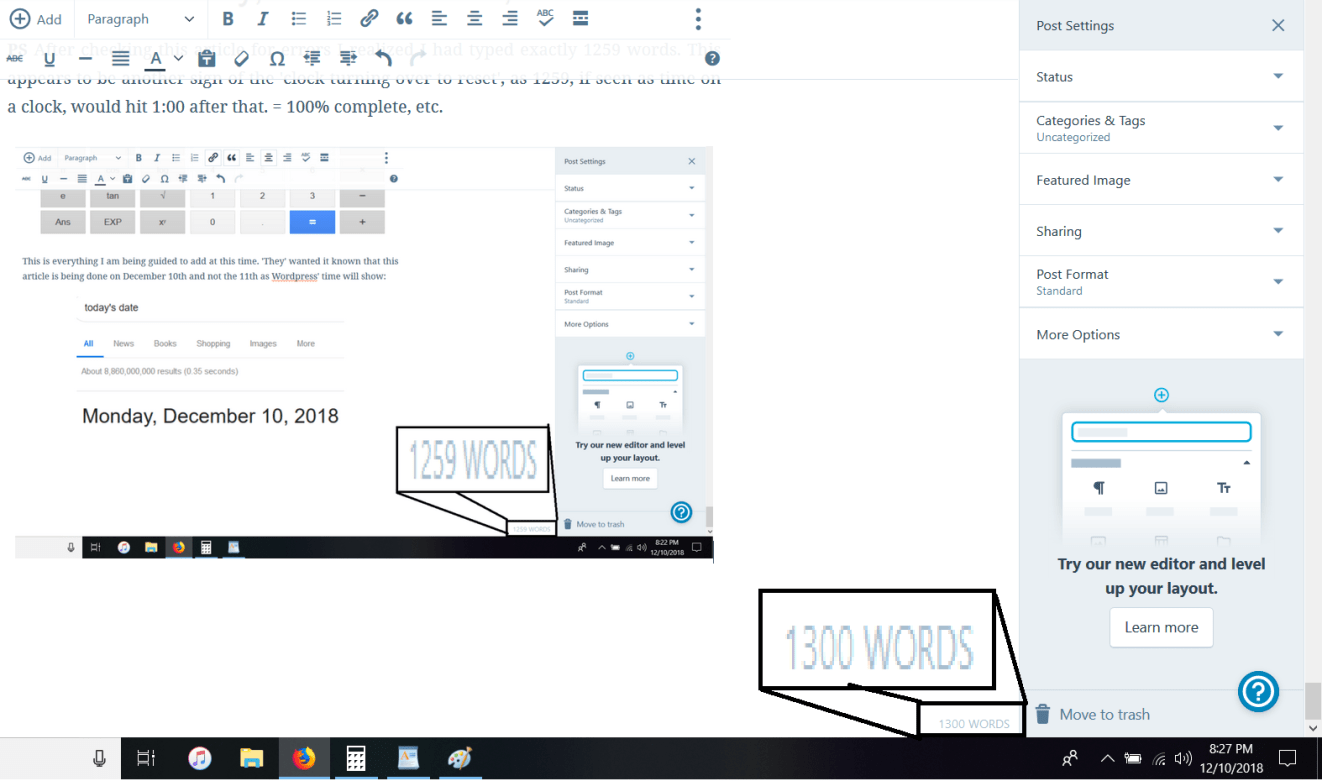
Task: Open Firefox from the taskbar
Action: (x=303, y=759)
